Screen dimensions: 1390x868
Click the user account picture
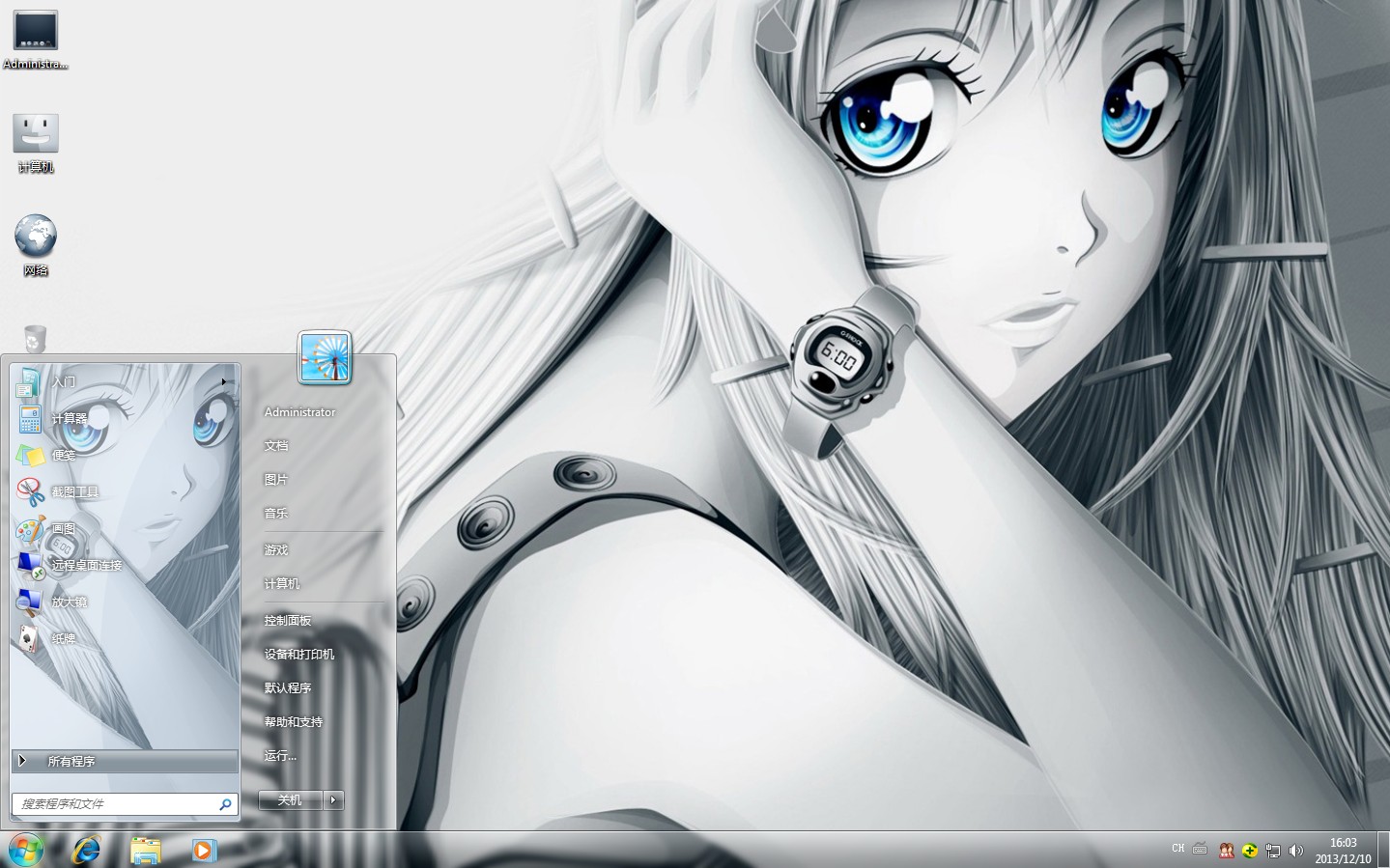click(325, 357)
